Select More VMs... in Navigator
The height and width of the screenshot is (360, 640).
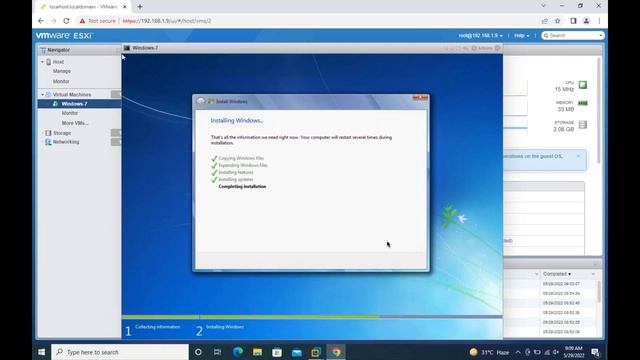pyautogui.click(x=75, y=123)
